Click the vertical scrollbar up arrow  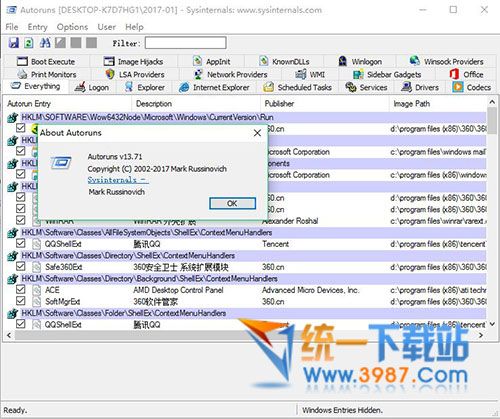pyautogui.click(x=492, y=101)
